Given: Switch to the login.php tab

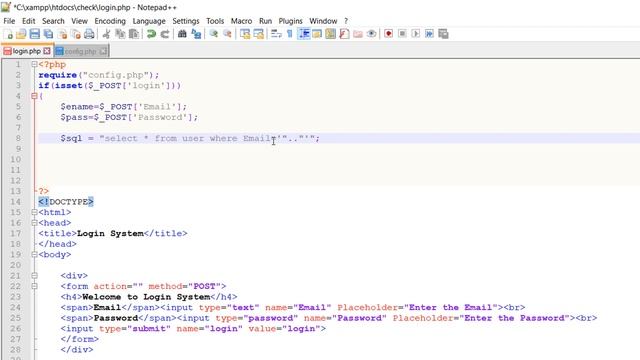Looking at the screenshot, I should (27, 51).
